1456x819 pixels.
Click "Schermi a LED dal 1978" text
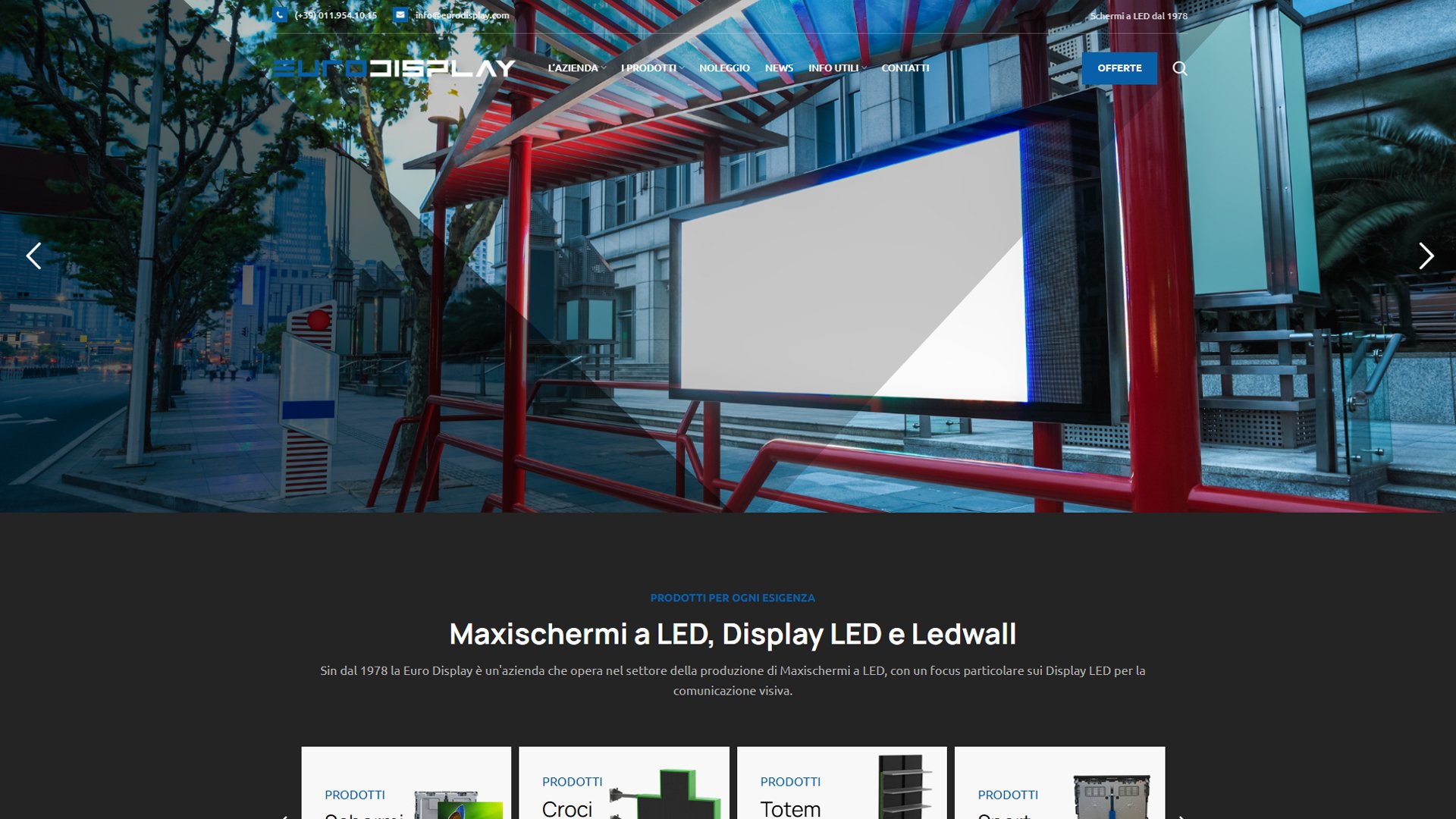1138,16
